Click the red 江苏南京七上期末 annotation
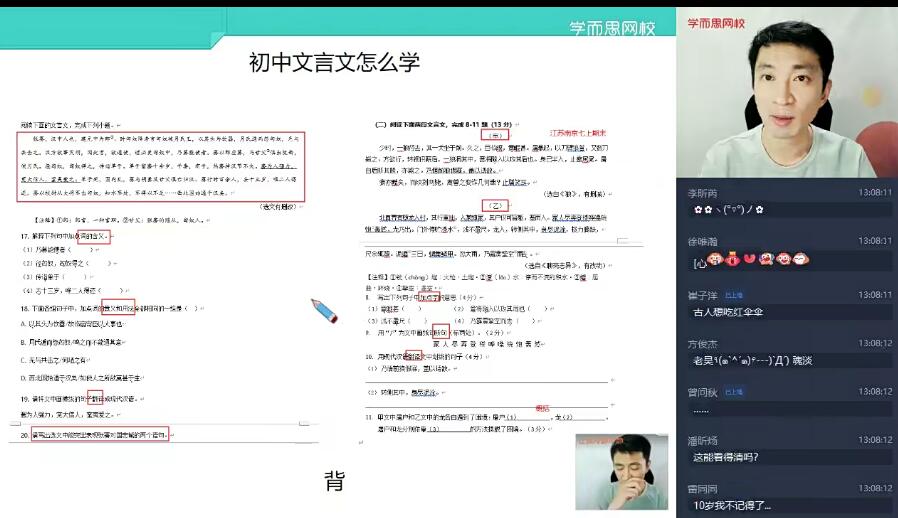Screen dimensions: 898x518 pyautogui.click(x=578, y=132)
